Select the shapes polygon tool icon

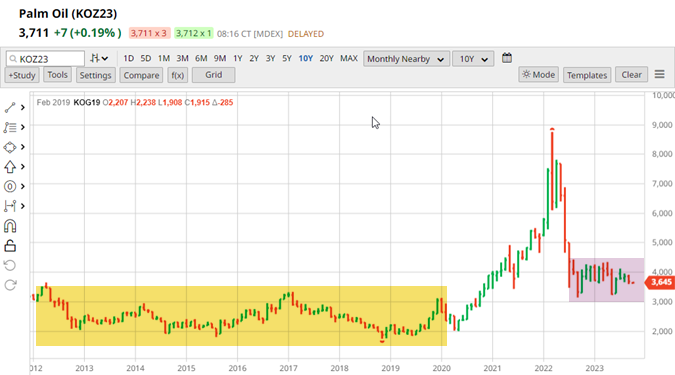click(10, 147)
